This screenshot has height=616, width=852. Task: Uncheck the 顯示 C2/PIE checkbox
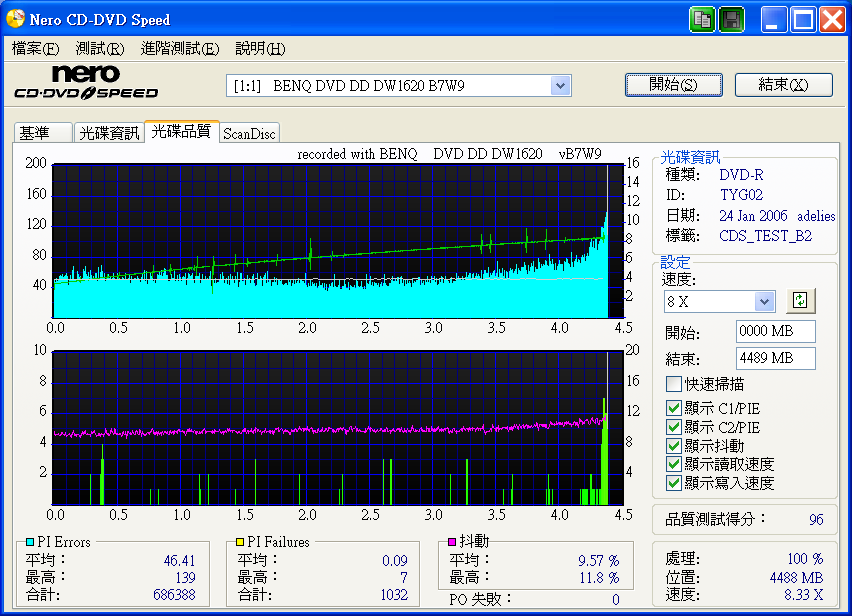[x=674, y=427]
